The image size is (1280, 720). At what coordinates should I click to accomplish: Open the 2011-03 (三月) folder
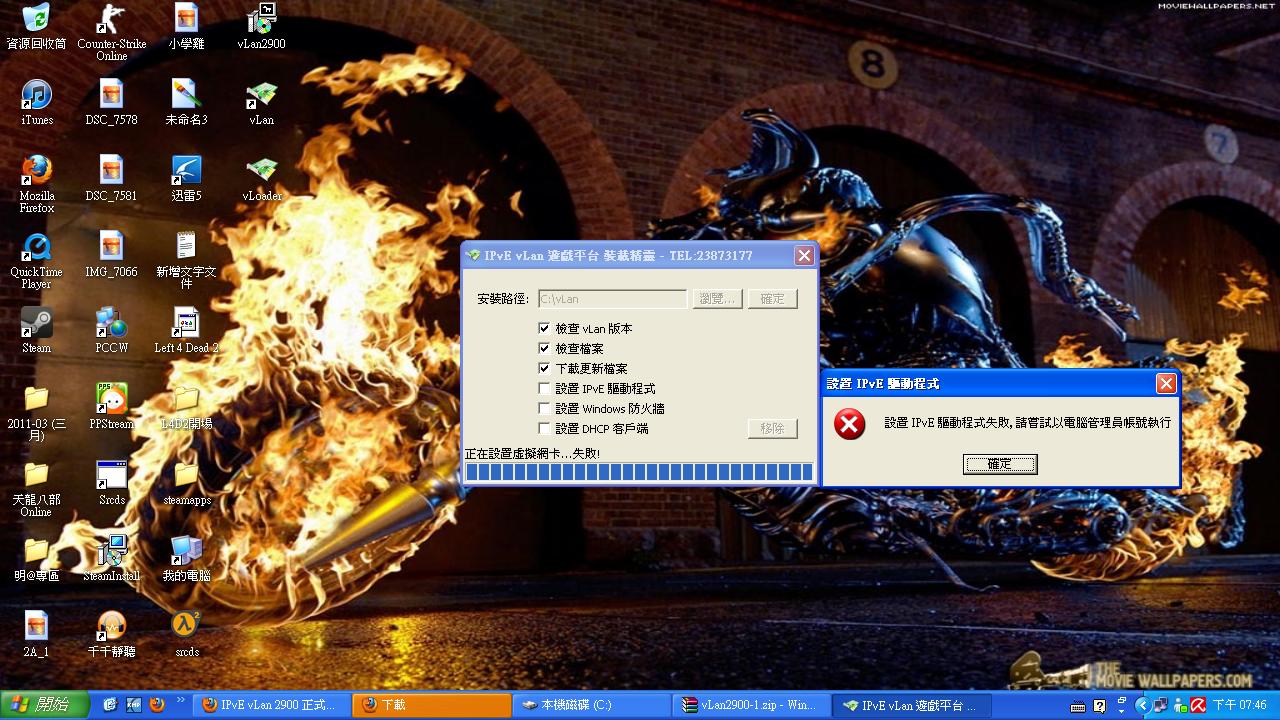(36, 412)
